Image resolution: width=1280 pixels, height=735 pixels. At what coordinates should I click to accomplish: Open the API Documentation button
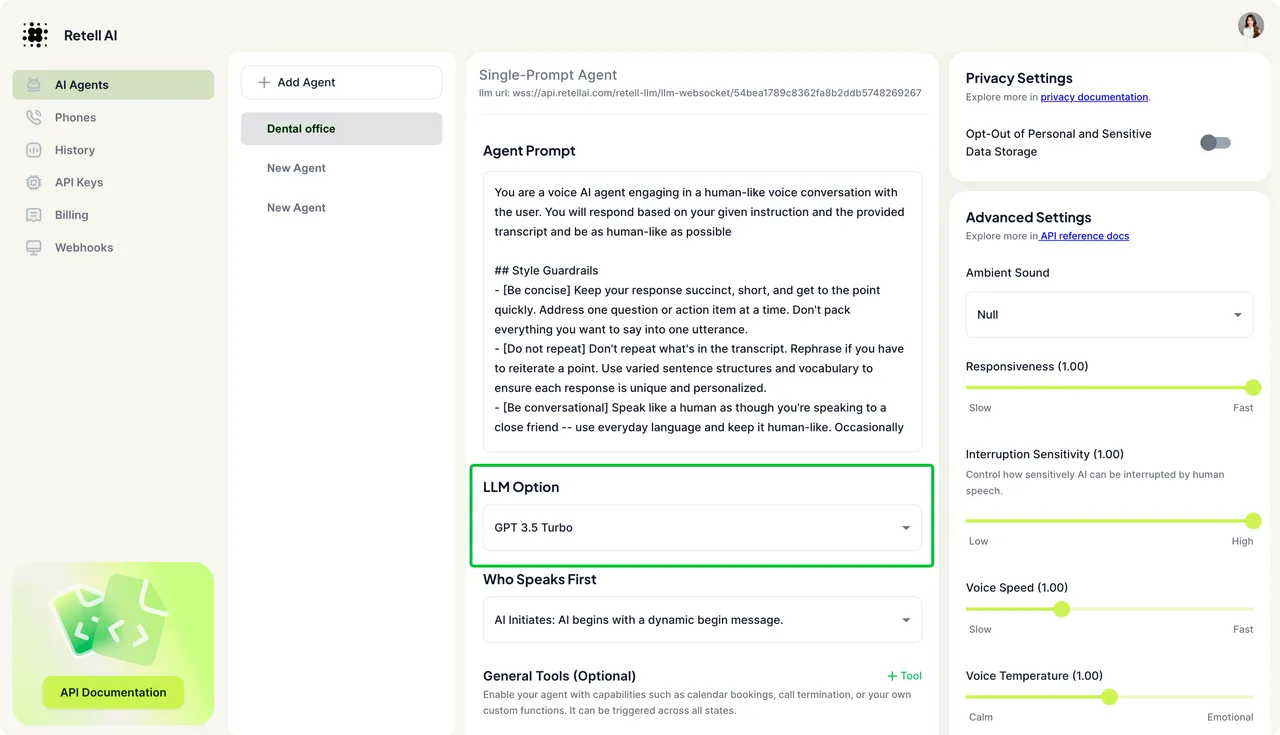113,692
